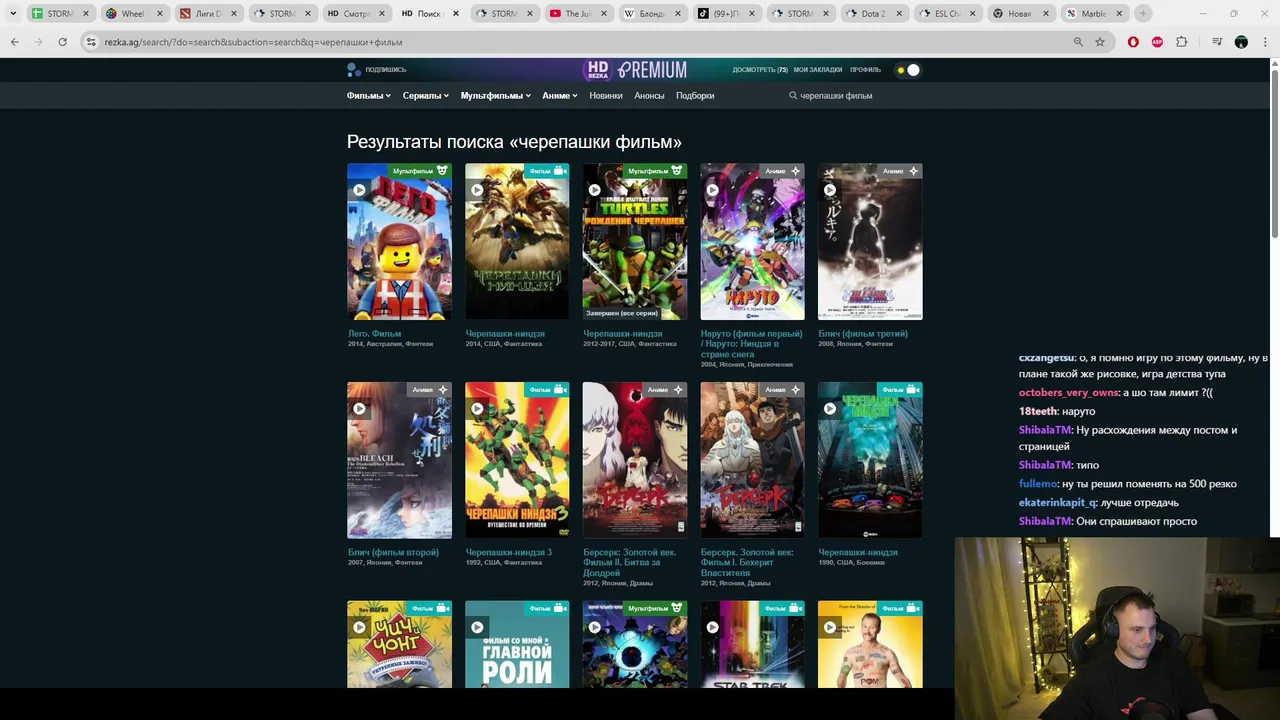Click the Подпишись link
The width and height of the screenshot is (1280, 720).
point(385,70)
